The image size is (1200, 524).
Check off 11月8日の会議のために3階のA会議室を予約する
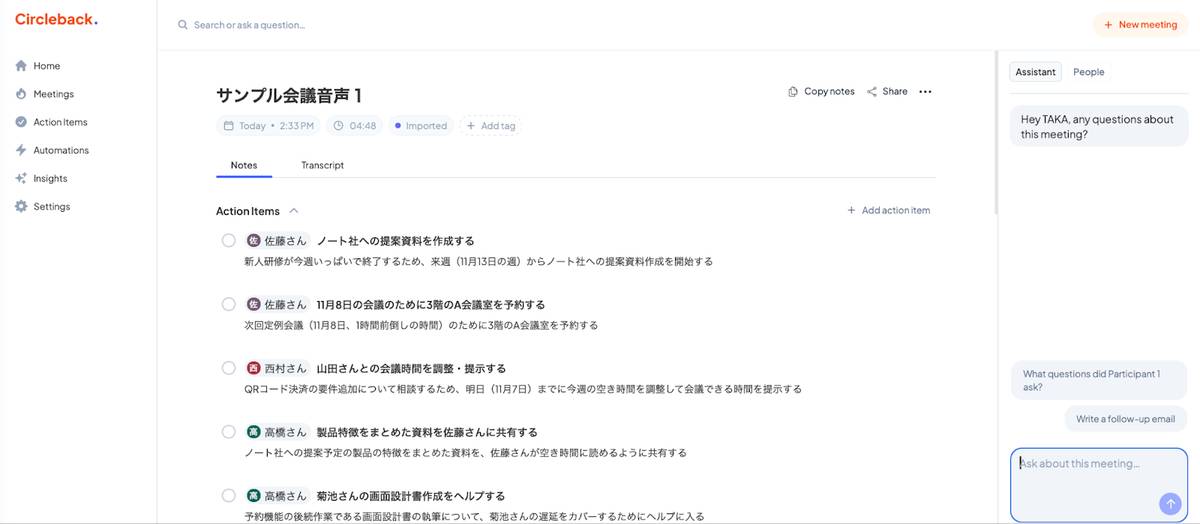pyautogui.click(x=228, y=304)
